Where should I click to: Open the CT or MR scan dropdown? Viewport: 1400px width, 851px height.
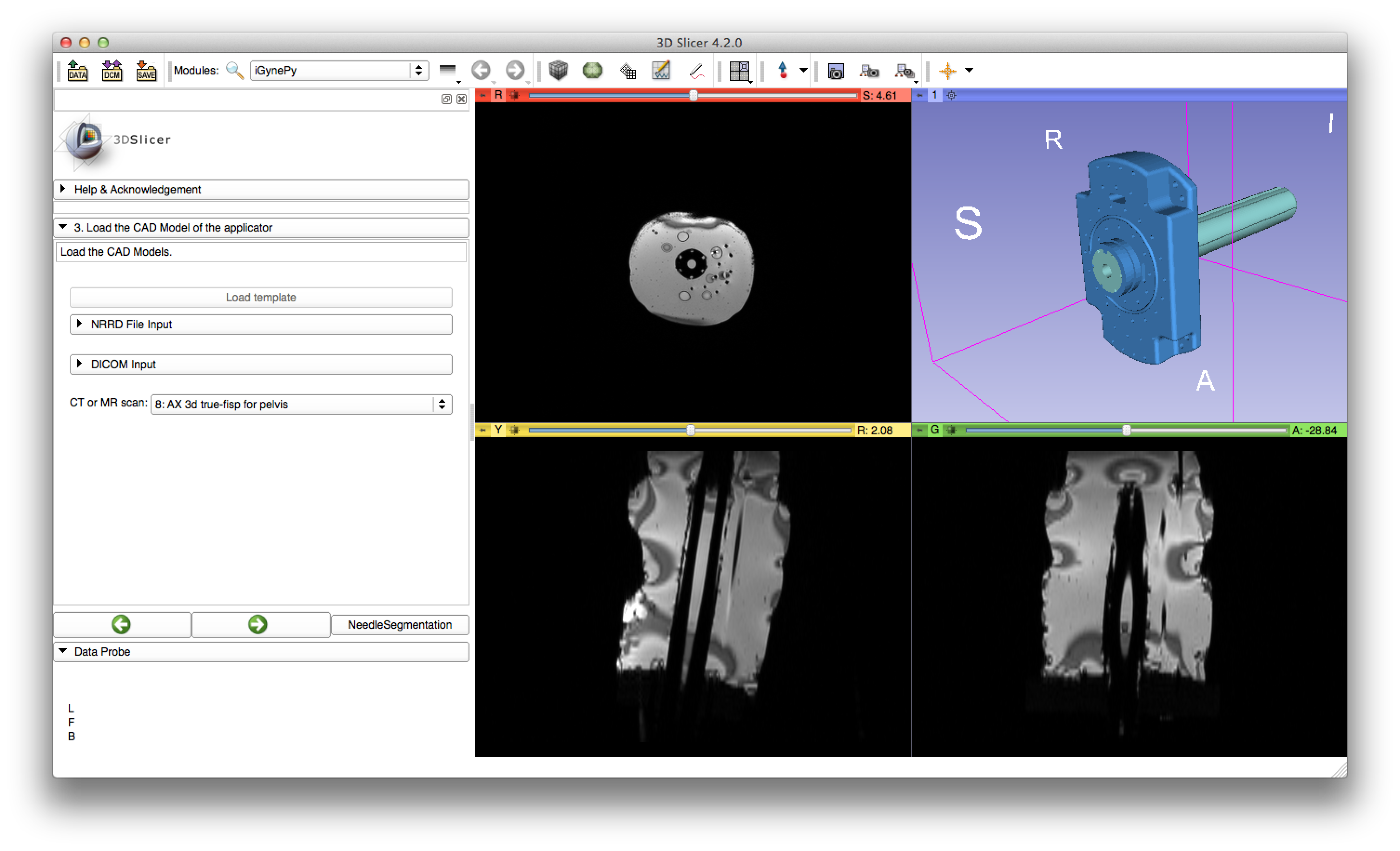click(301, 405)
